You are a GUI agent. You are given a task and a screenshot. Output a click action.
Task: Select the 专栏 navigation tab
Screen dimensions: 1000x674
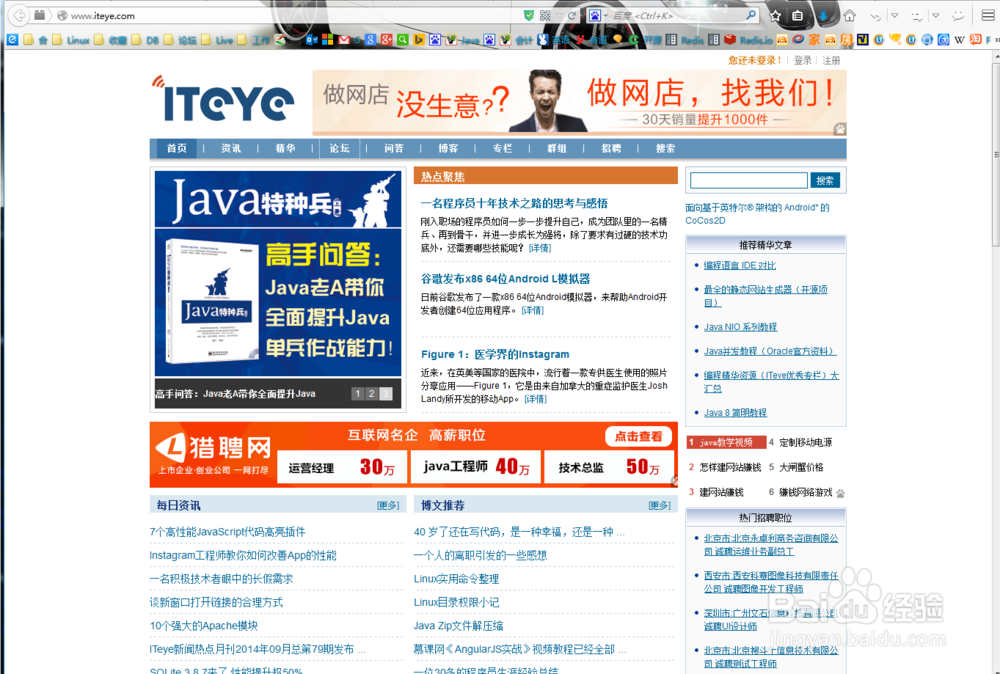click(502, 148)
